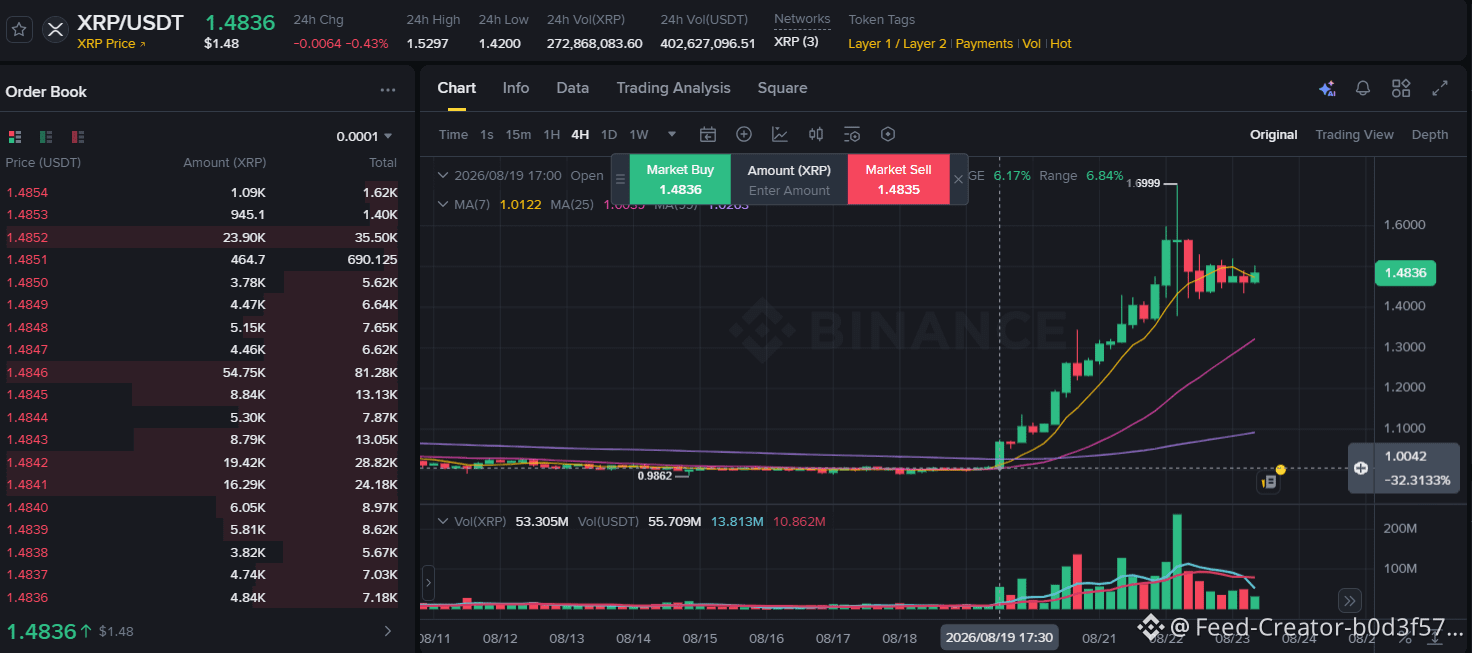Click the hexagon chart settings icon

tap(887, 134)
